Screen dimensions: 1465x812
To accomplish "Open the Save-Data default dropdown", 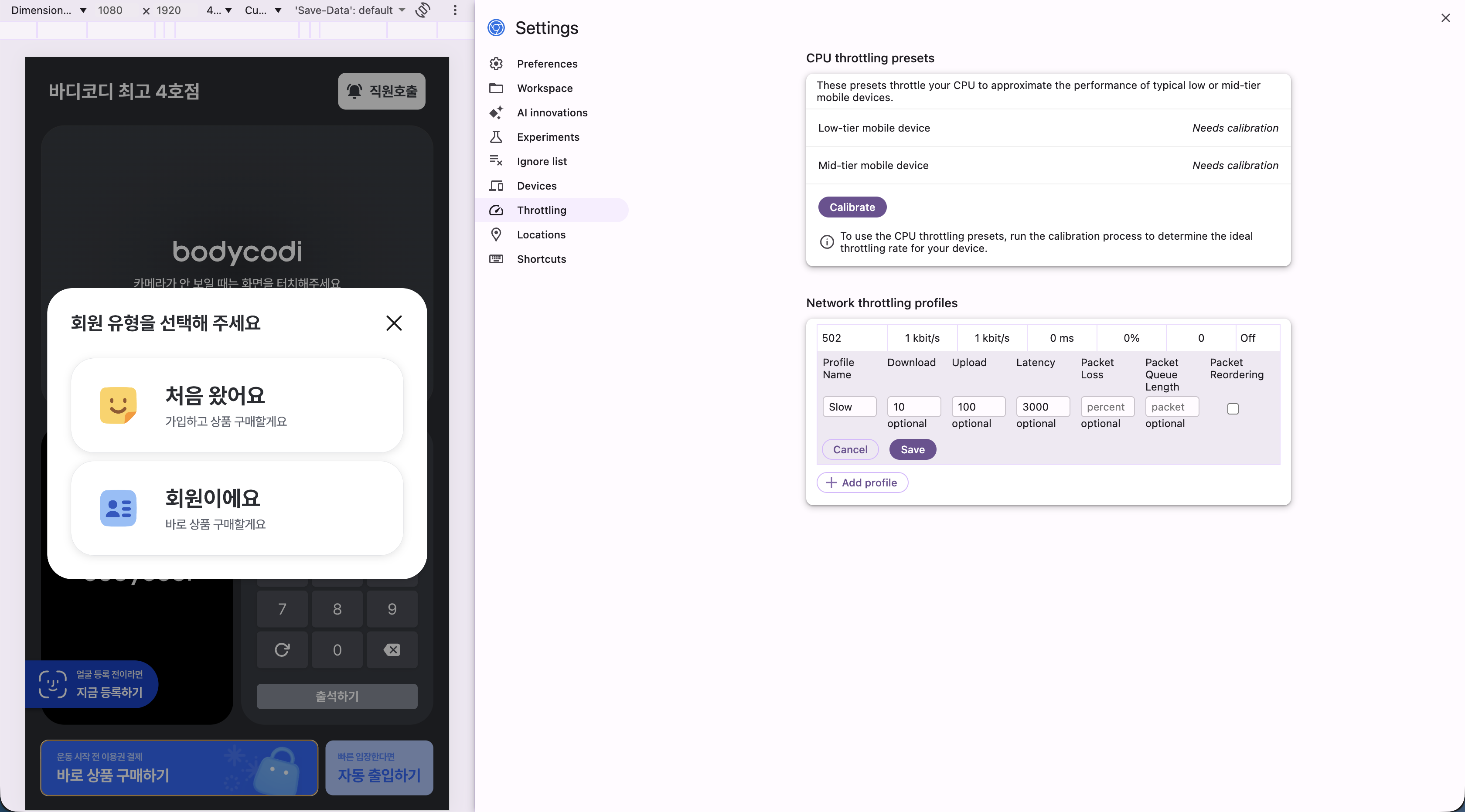I will 350,10.
